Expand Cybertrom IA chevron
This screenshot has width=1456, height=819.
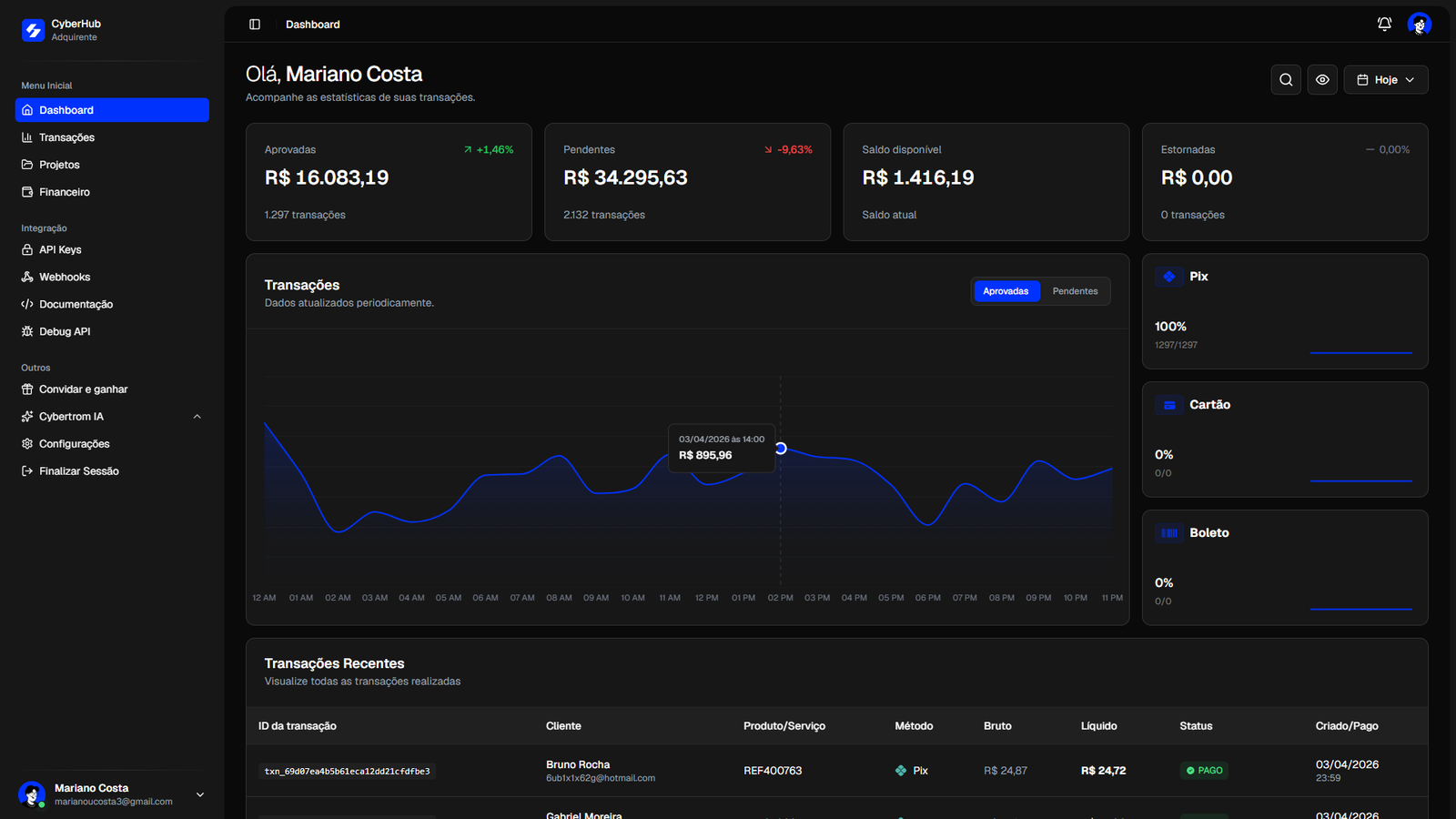click(197, 417)
